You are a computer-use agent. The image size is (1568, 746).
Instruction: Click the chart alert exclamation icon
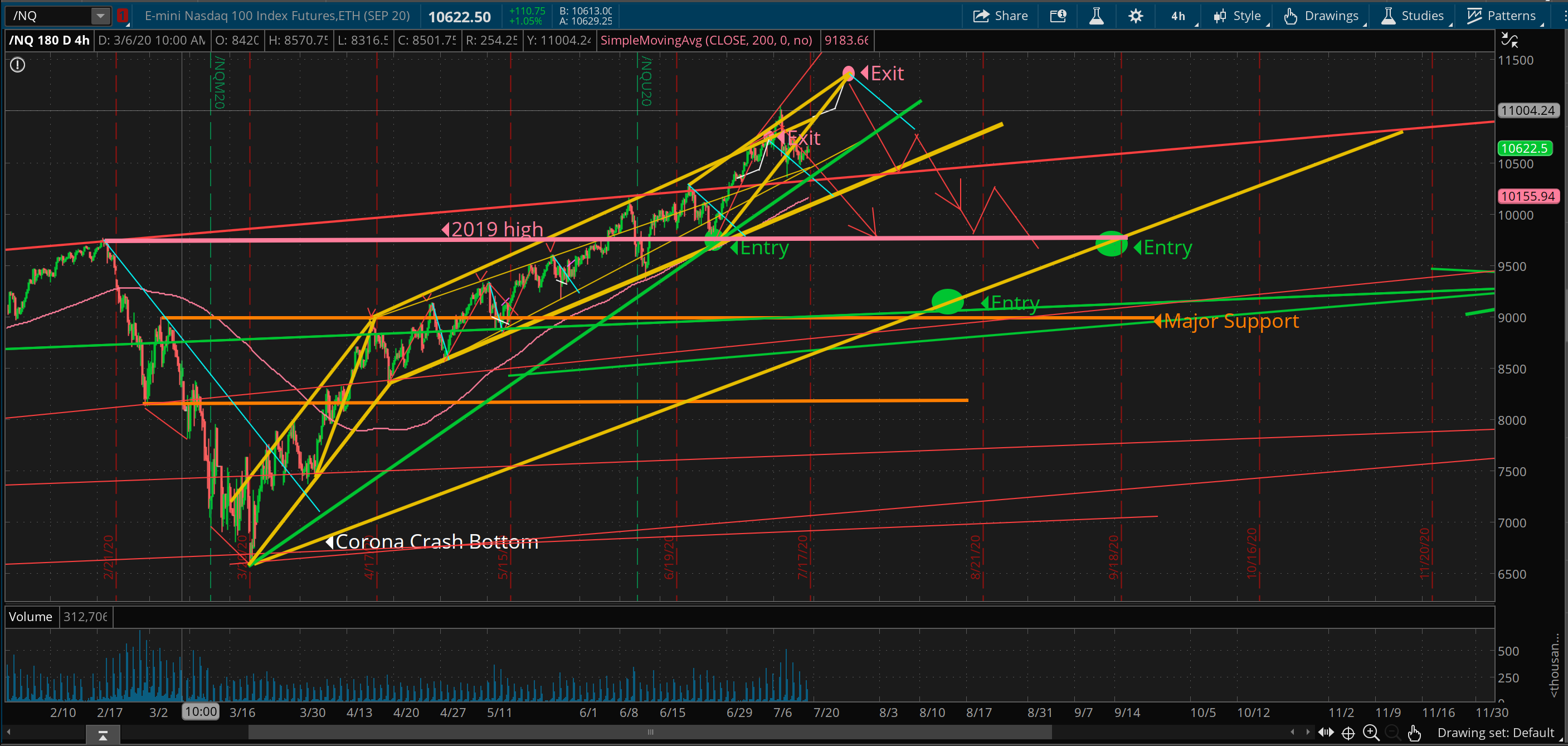[18, 65]
